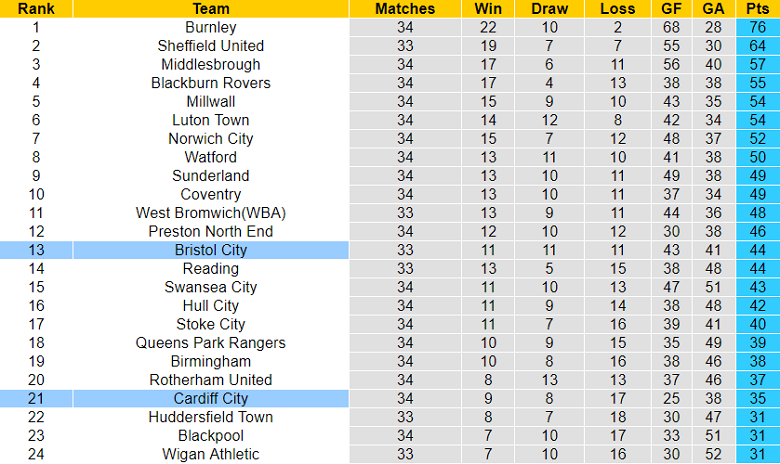Open West Bromwich(WBA) team page
The width and height of the screenshot is (780, 464).
(x=211, y=213)
